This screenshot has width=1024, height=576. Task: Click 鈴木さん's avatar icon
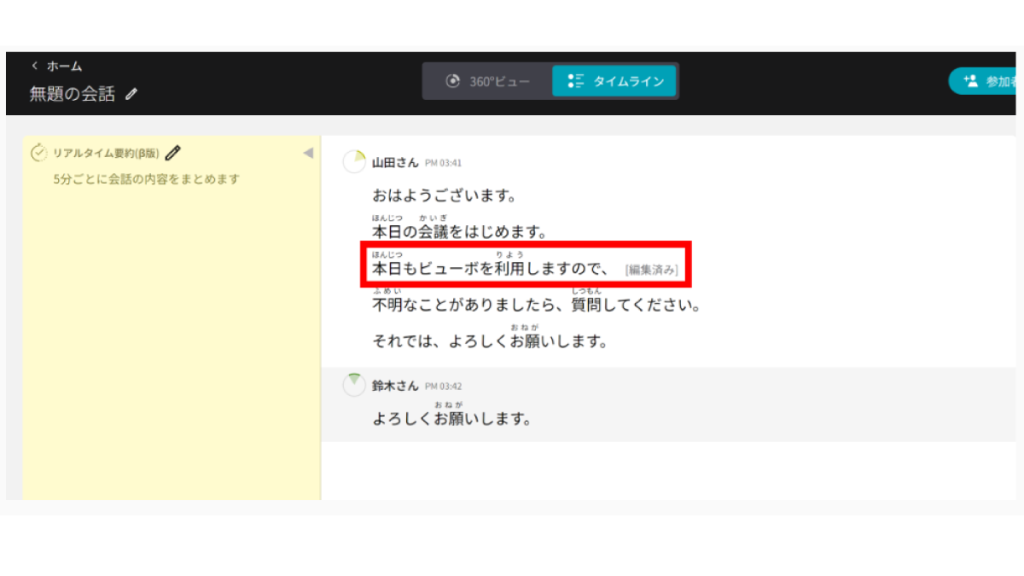(354, 385)
